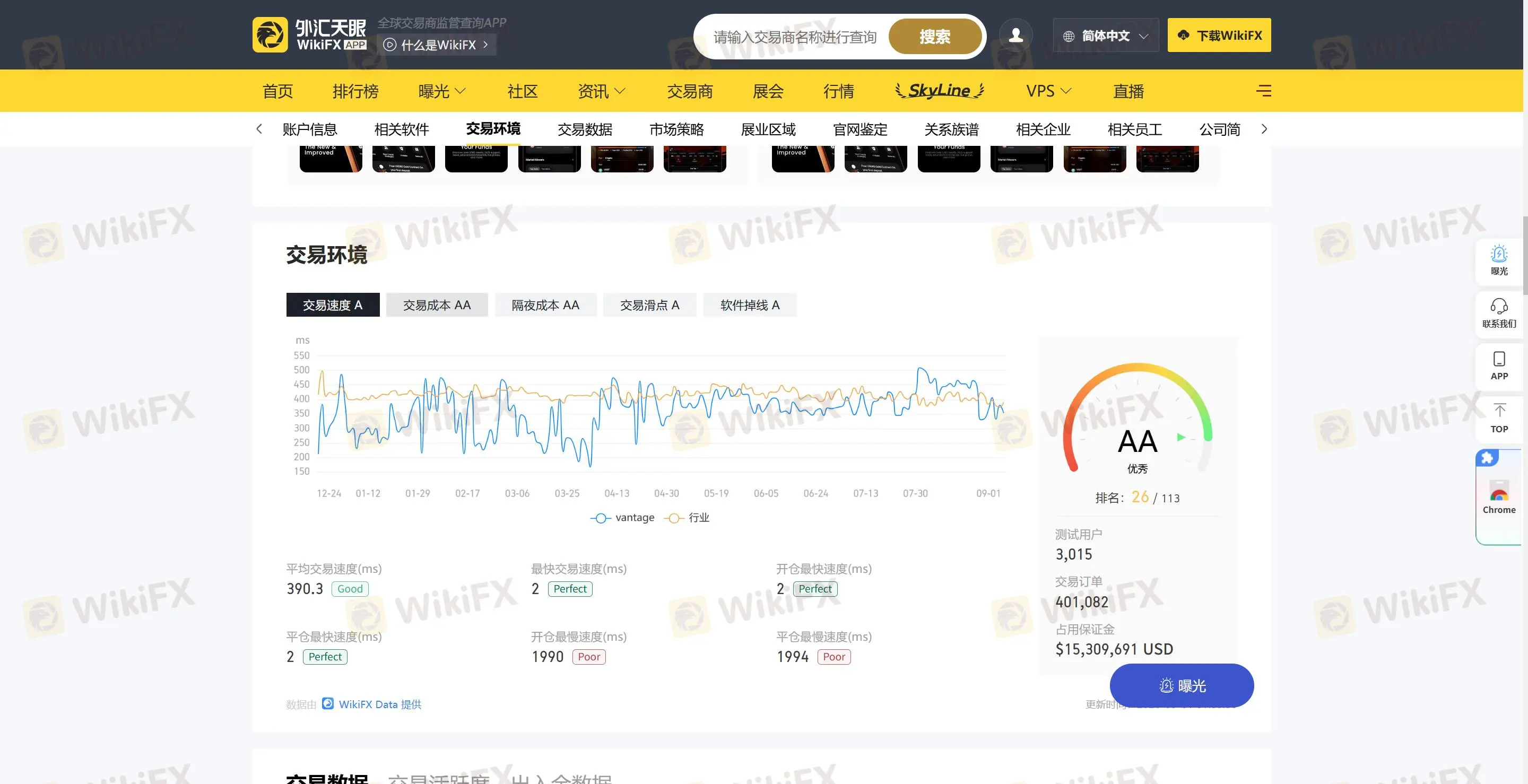Click the Poor badge next to 1994
Viewport: 1528px width, 784px height.
point(834,657)
